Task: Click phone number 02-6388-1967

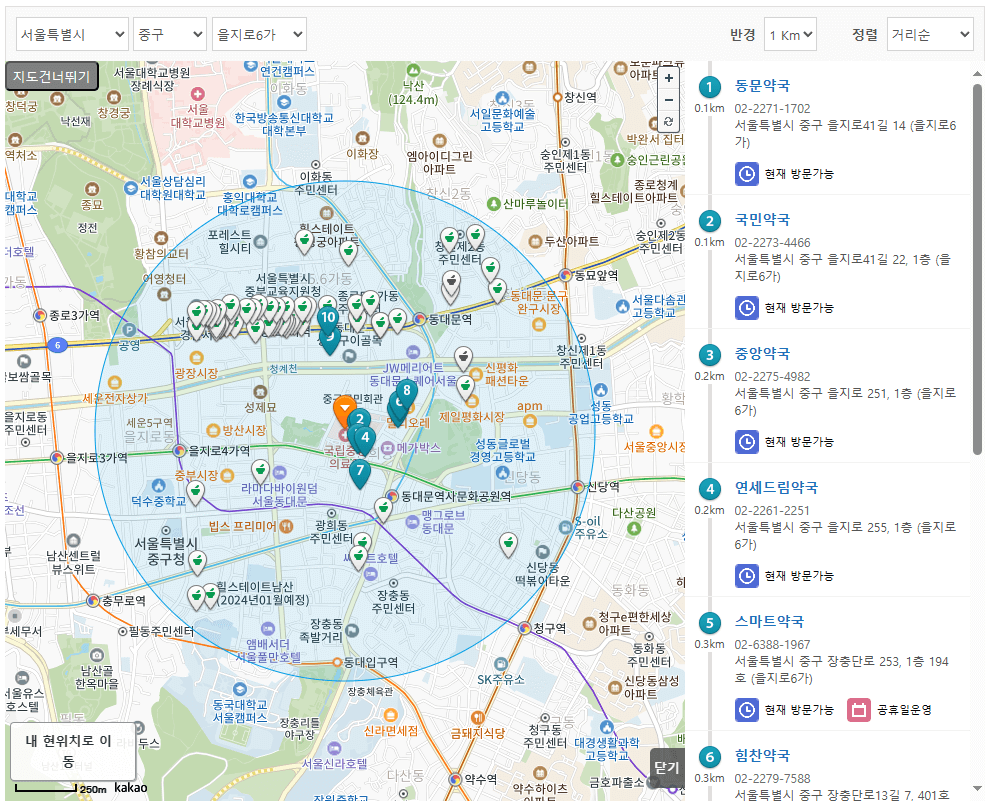Action: point(772,645)
